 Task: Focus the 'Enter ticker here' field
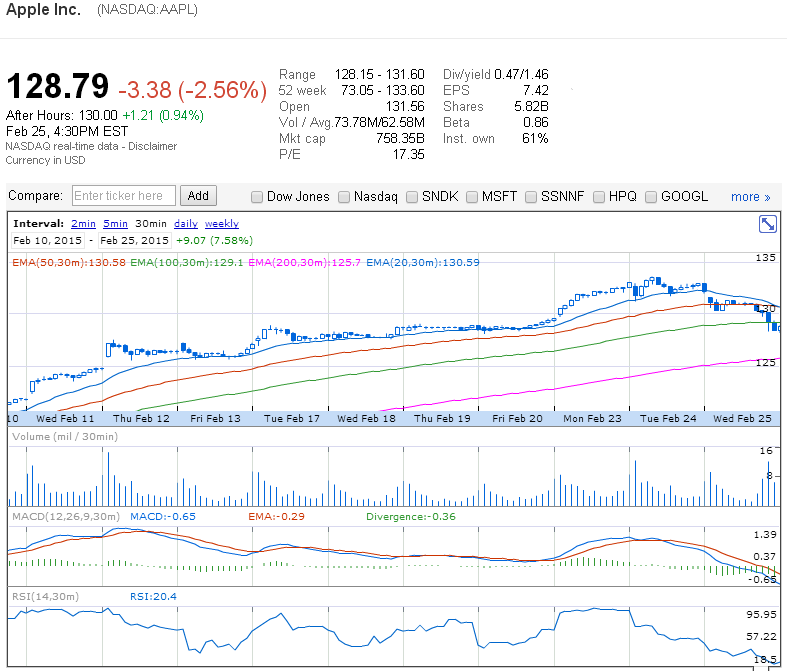[124, 195]
